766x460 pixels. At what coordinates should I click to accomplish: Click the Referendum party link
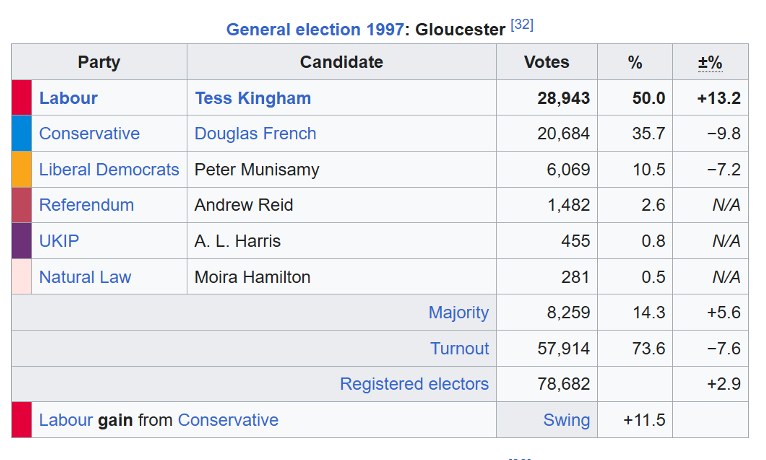[x=86, y=205]
